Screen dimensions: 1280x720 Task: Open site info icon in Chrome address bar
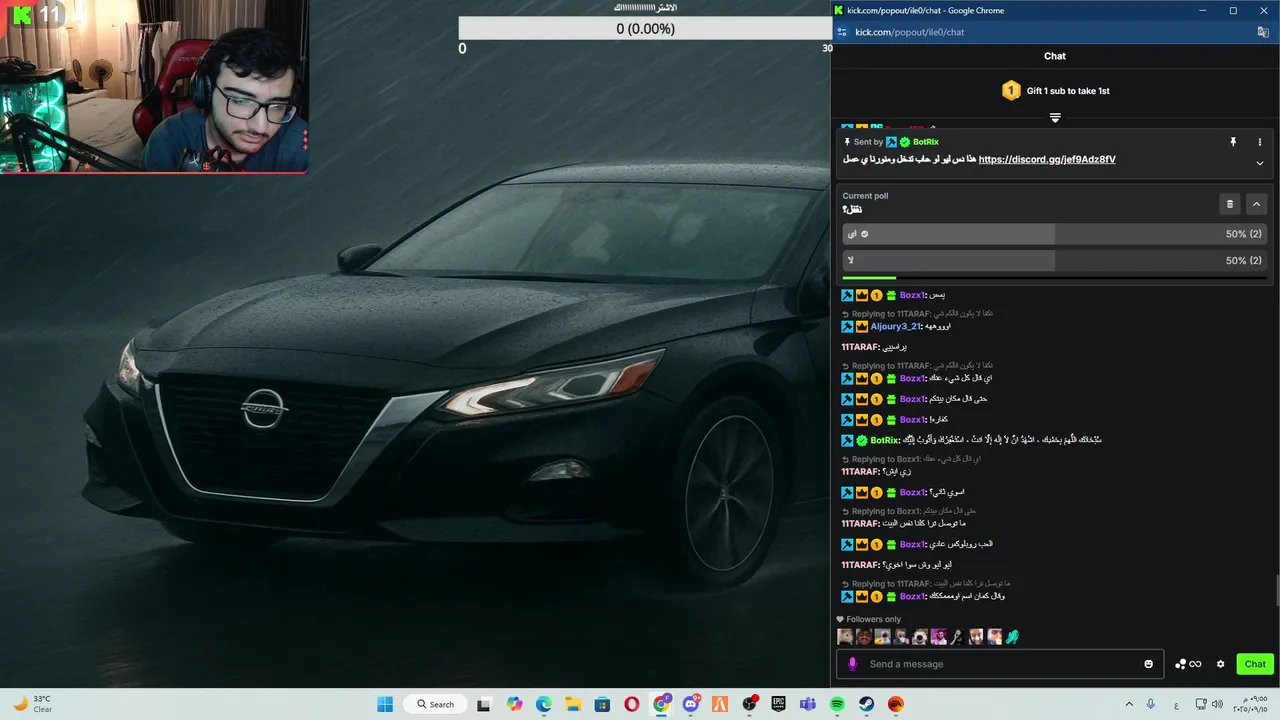(842, 32)
